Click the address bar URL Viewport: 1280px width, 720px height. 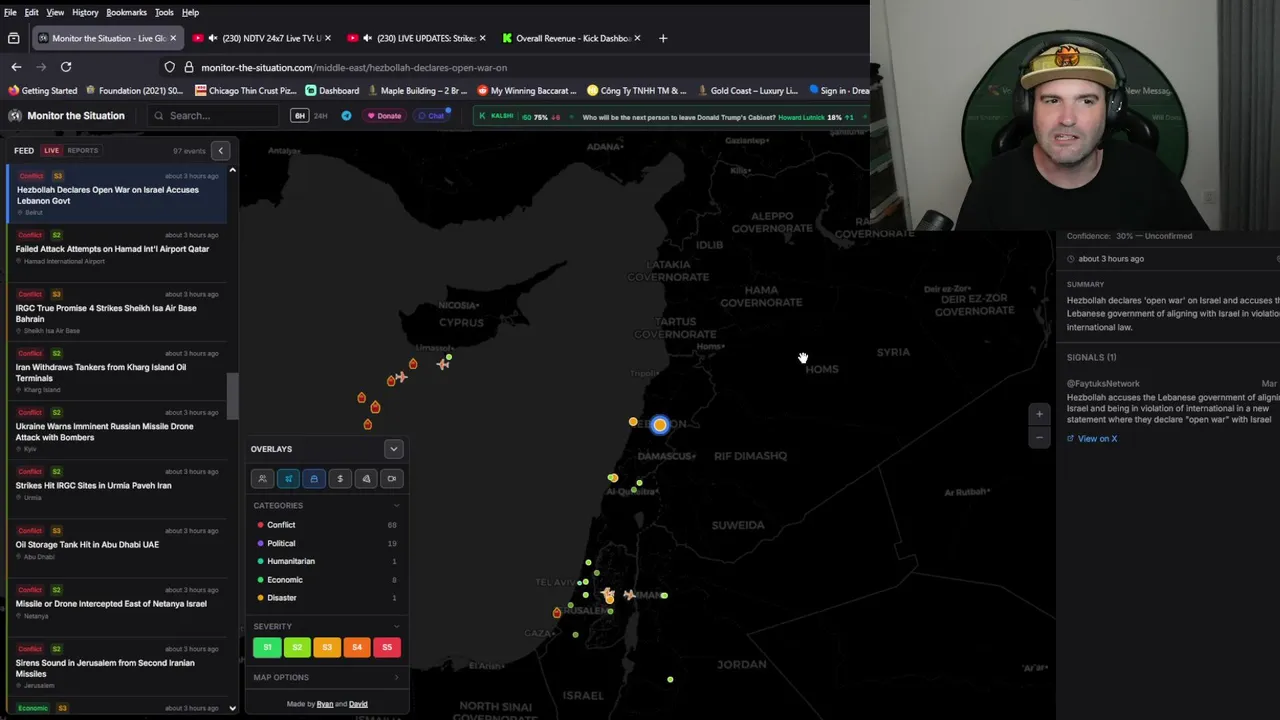point(354,67)
